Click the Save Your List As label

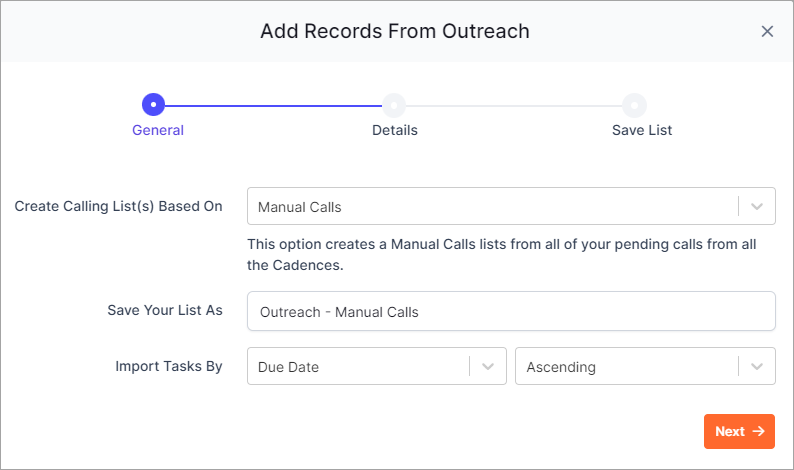(165, 310)
